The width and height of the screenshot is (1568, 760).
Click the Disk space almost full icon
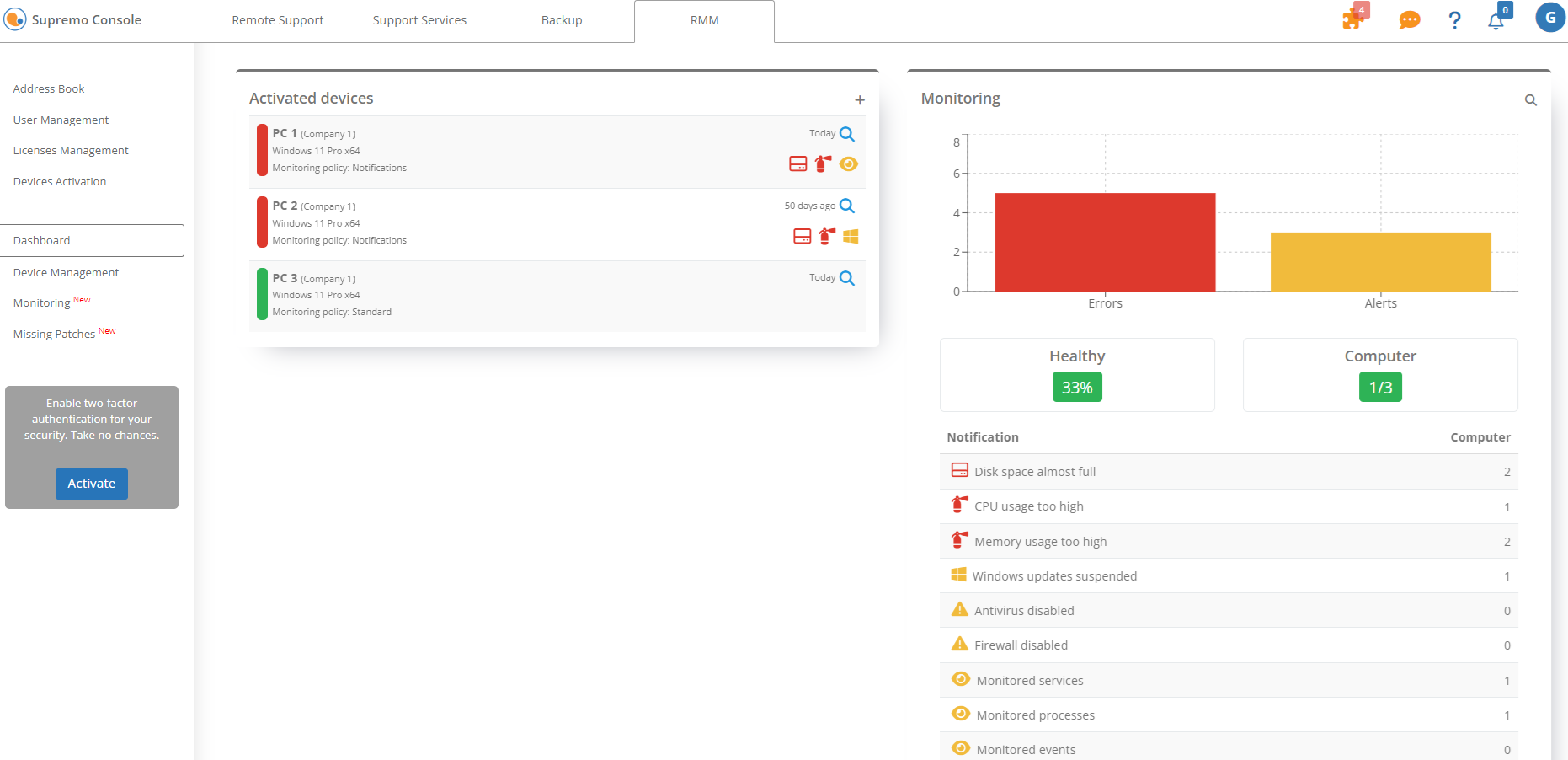960,470
